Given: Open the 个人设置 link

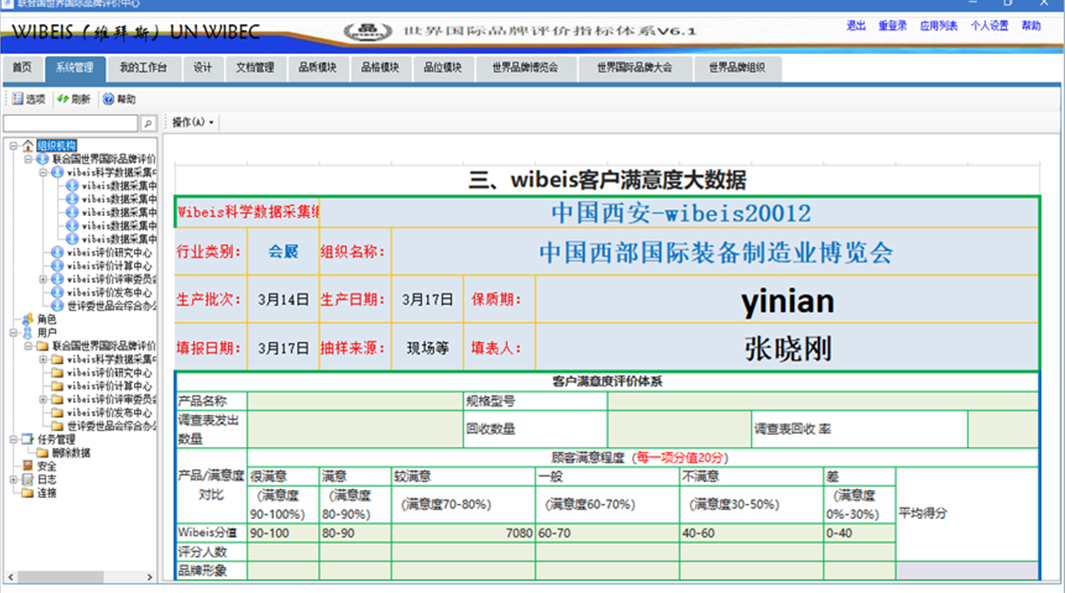Looking at the screenshot, I should pyautogui.click(x=990, y=26).
